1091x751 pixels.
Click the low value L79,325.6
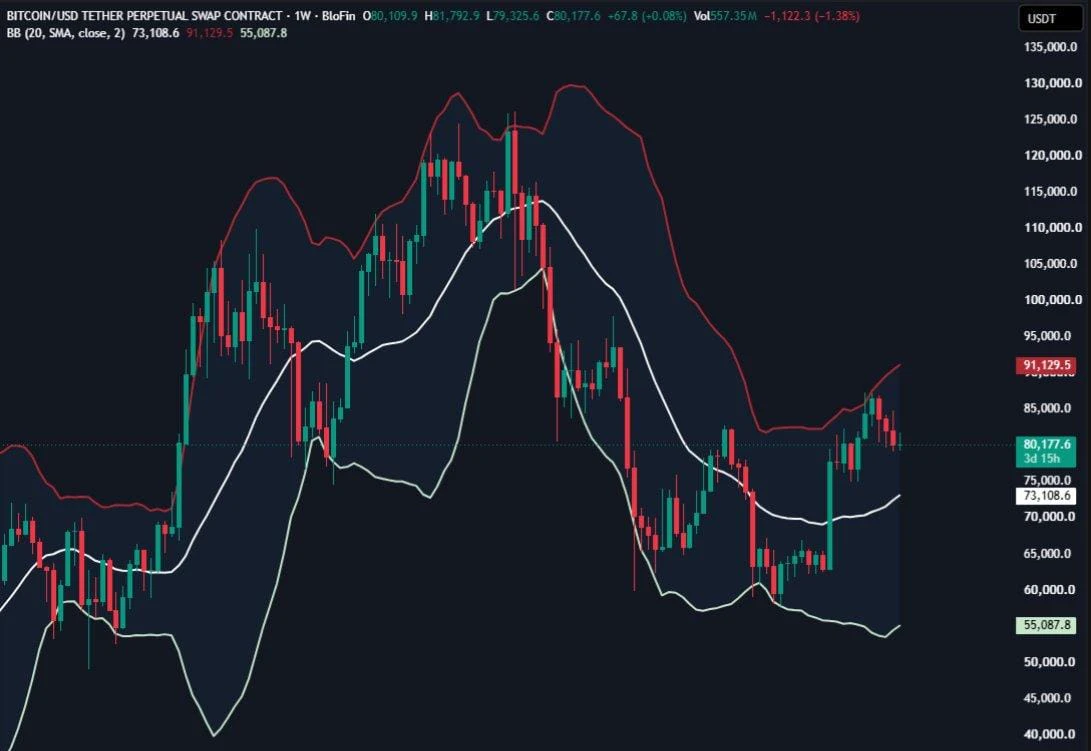coord(513,15)
